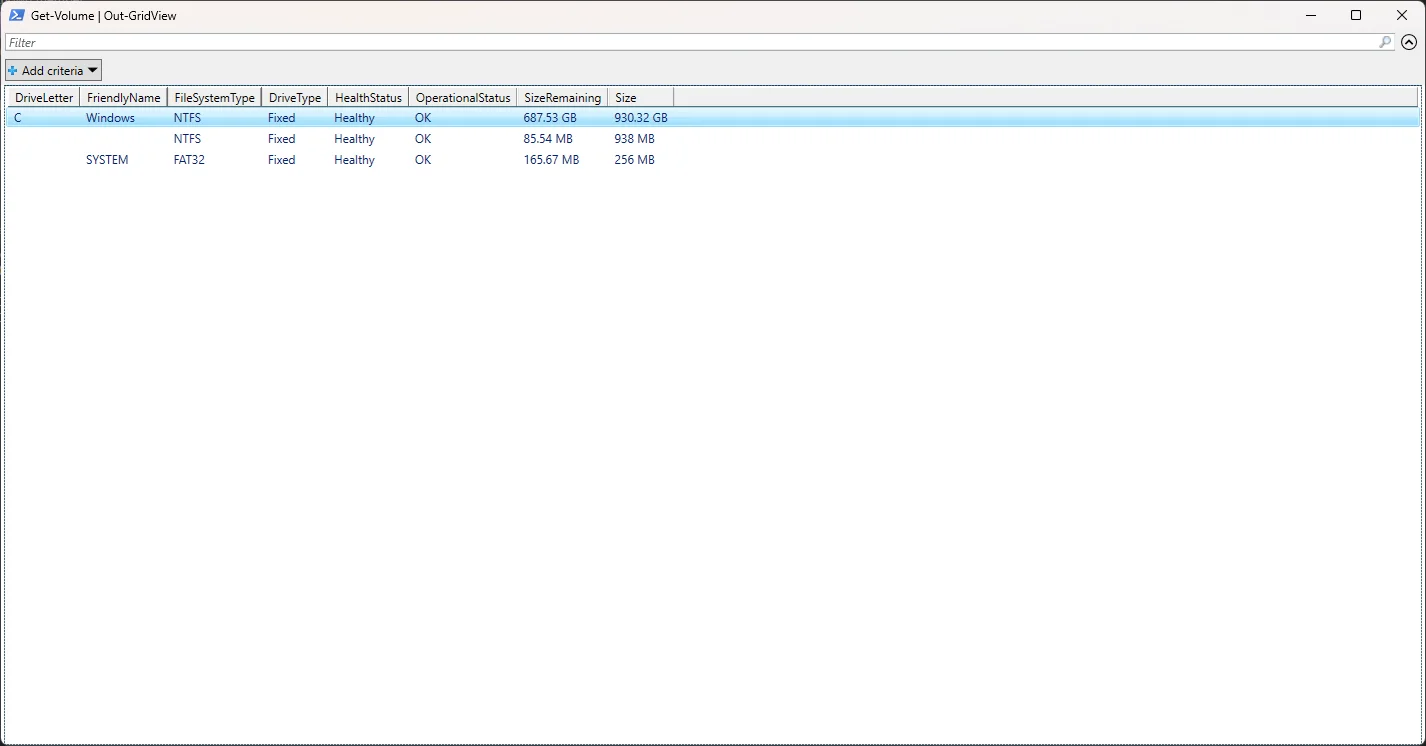Click the 256 MB size value
Image resolution: width=1426 pixels, height=746 pixels.
(634, 160)
